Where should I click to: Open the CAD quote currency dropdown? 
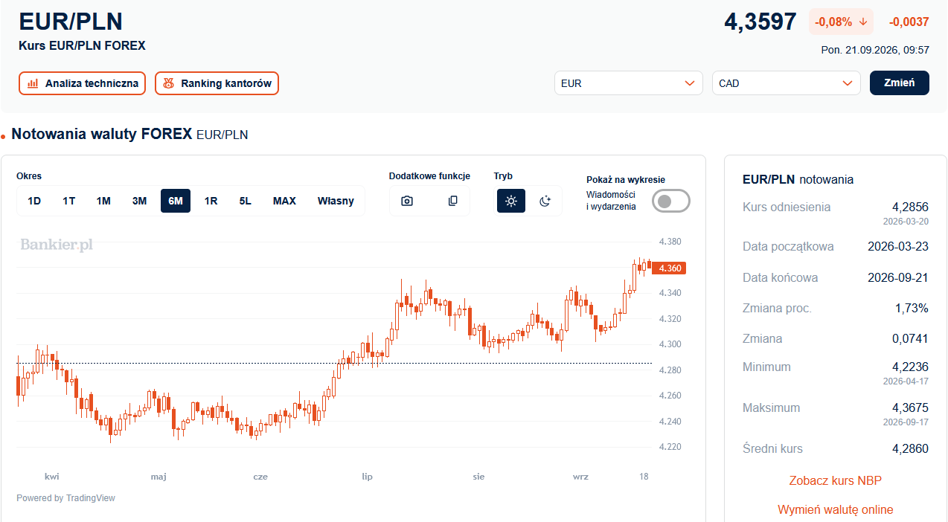click(786, 83)
